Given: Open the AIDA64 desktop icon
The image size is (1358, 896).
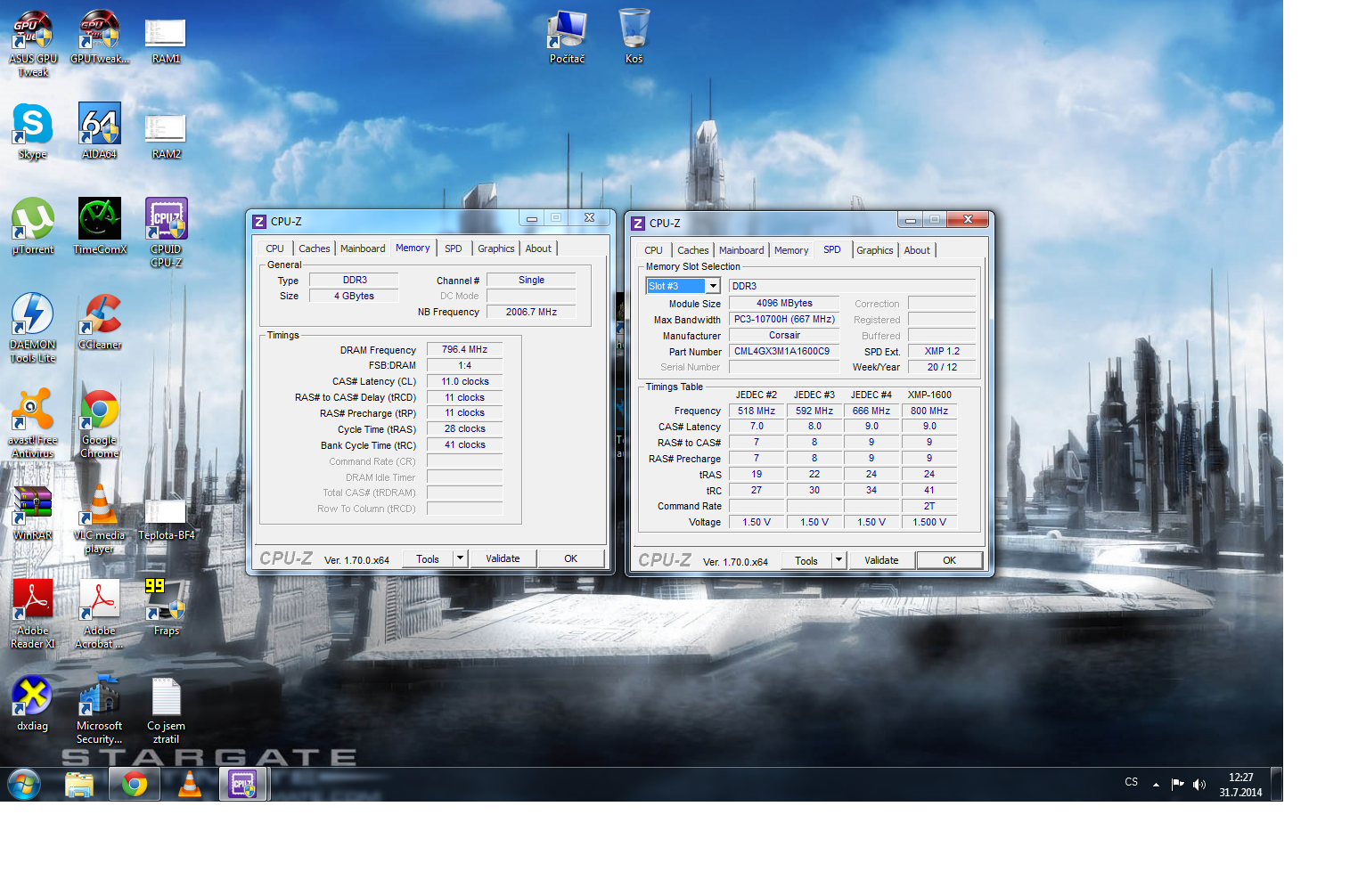Looking at the screenshot, I should click(x=99, y=125).
